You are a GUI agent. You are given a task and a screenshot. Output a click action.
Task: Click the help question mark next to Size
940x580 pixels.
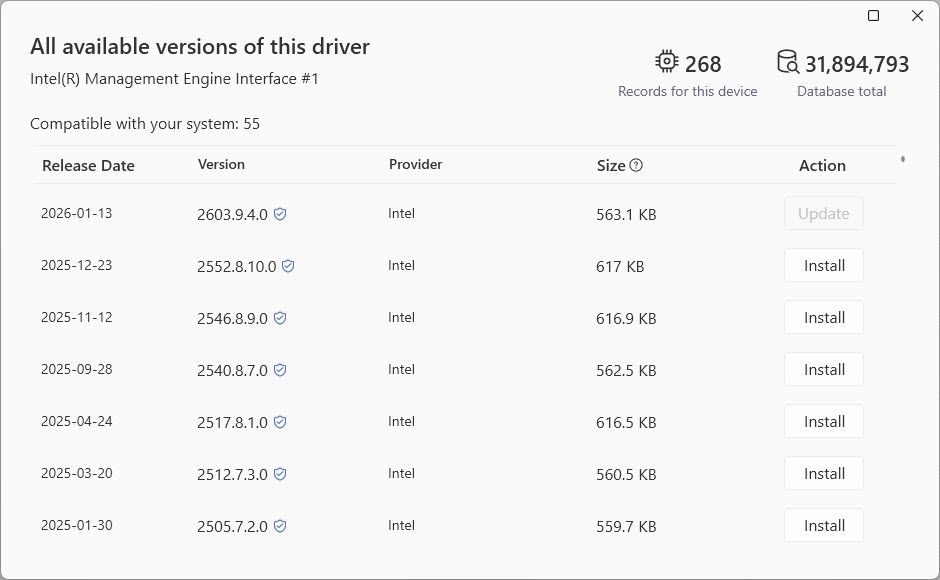(636, 166)
